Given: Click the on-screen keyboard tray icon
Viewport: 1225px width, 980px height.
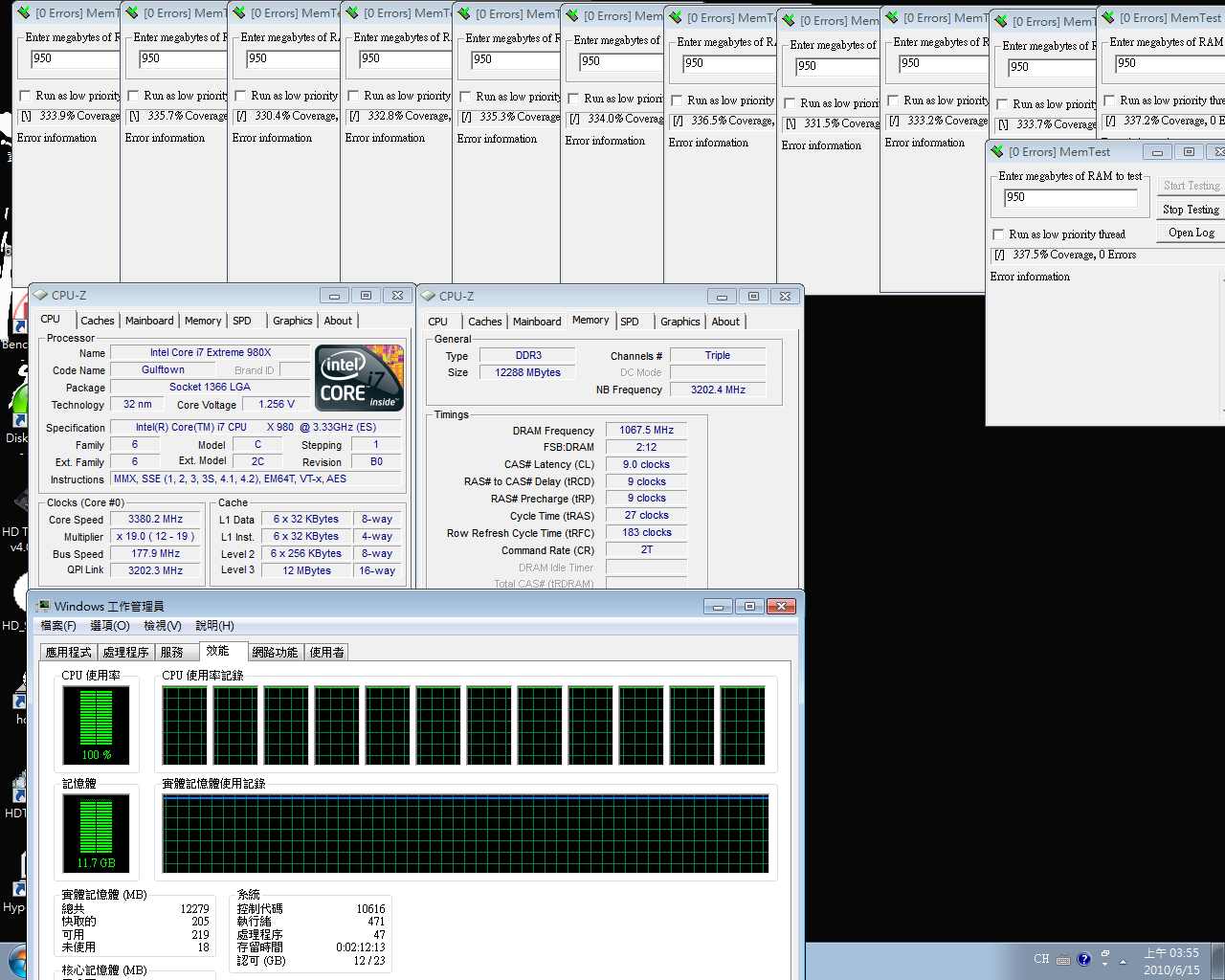Looking at the screenshot, I should point(1065,959).
